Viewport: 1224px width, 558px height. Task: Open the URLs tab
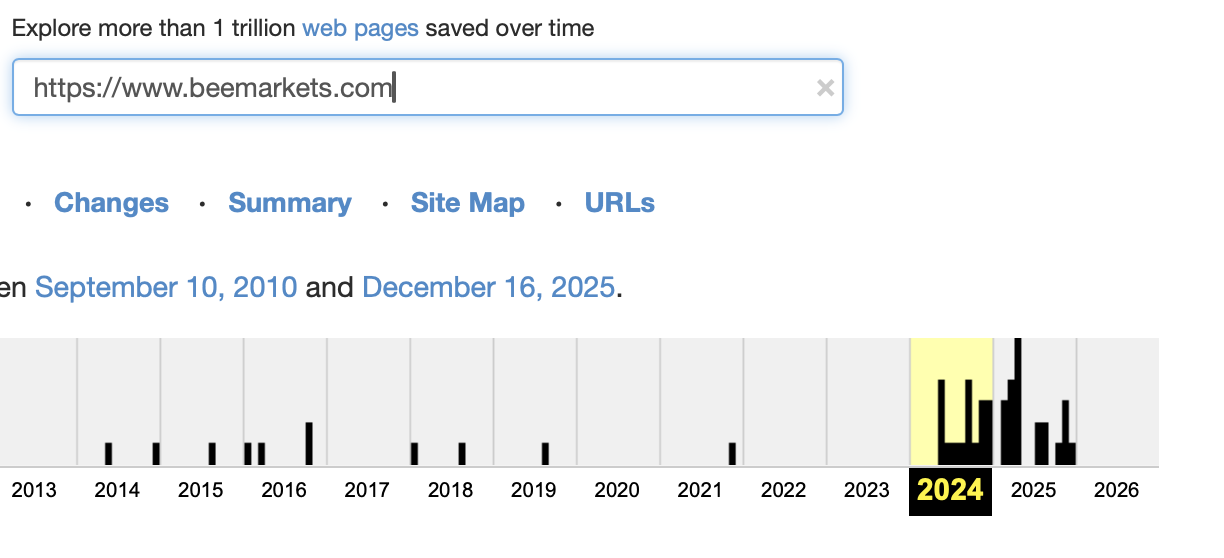click(x=620, y=203)
